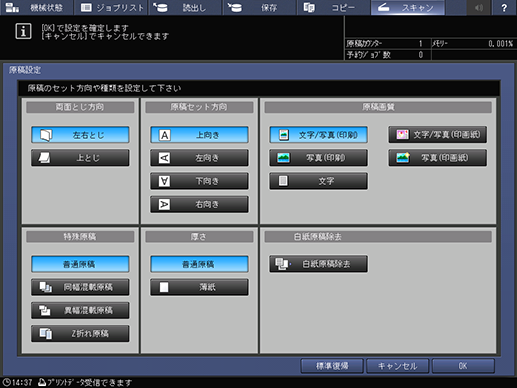Click the 原稿カウンター counter value

[x=421, y=44]
